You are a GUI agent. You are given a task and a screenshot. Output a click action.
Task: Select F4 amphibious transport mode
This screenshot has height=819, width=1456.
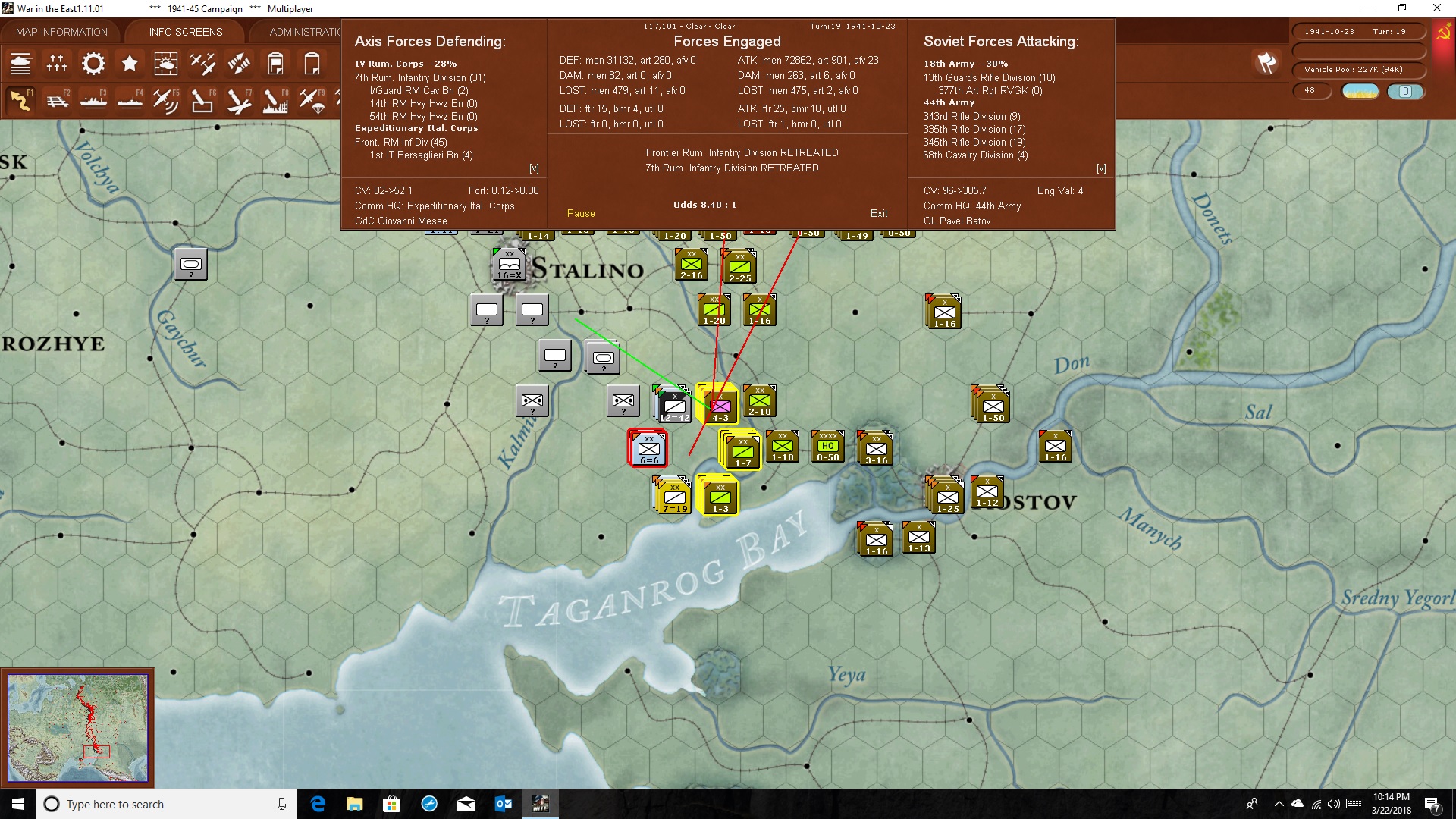(x=130, y=100)
